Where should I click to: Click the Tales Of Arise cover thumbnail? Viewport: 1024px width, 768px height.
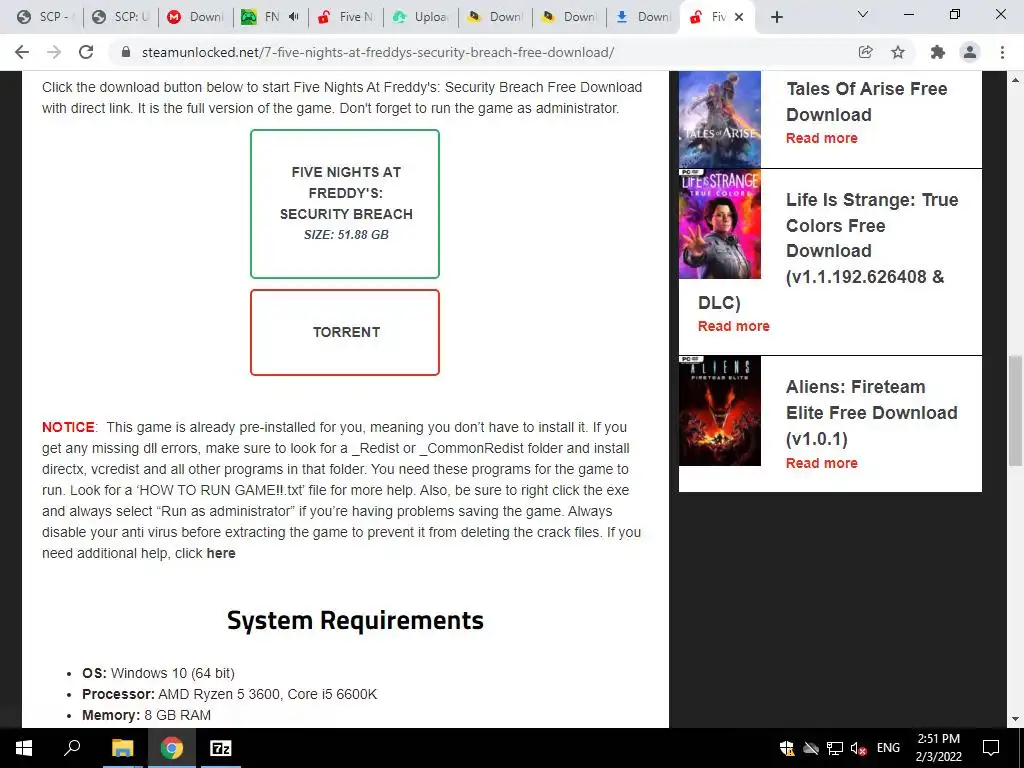tap(720, 120)
